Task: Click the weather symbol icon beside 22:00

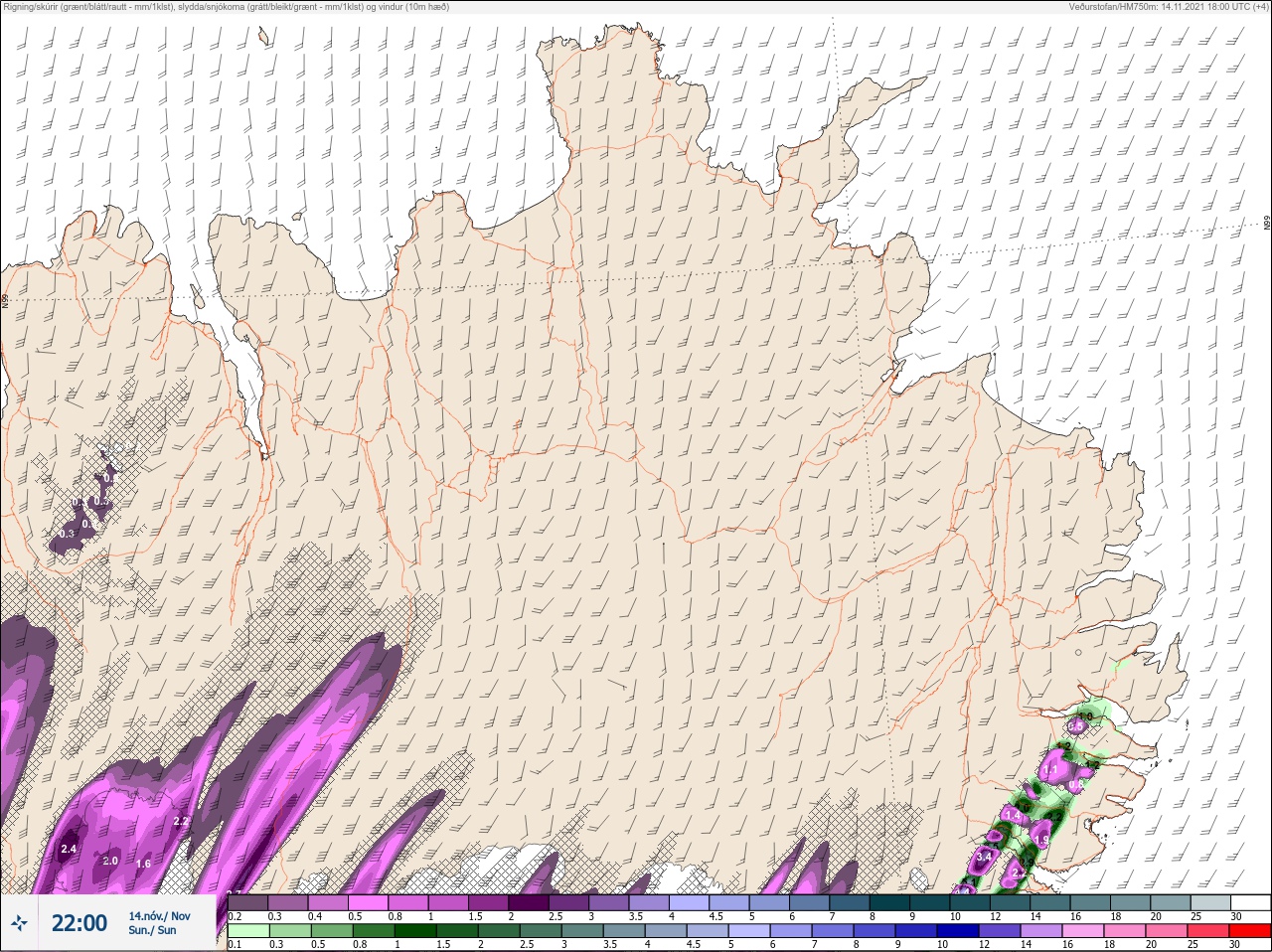Action: [19, 924]
